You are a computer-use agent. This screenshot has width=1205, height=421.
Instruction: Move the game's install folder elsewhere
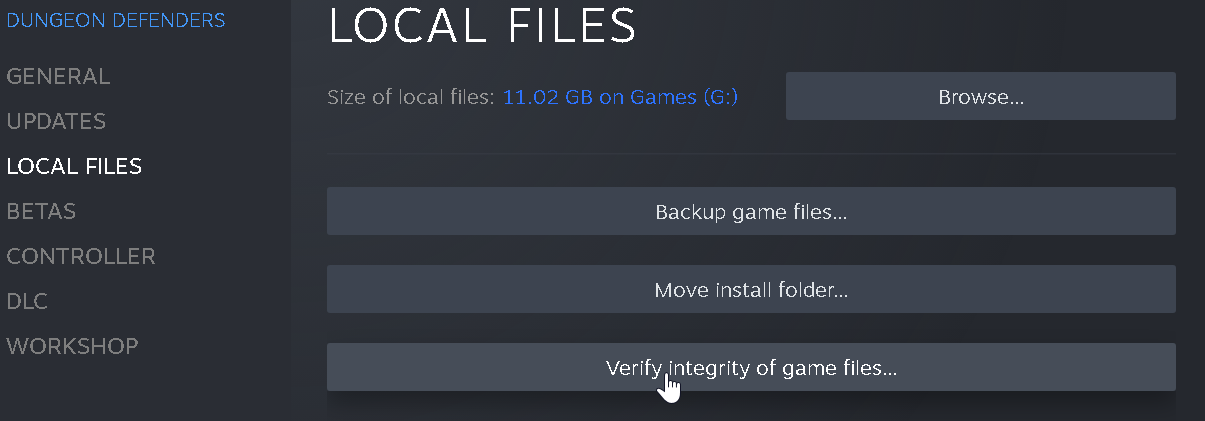pyautogui.click(x=751, y=290)
